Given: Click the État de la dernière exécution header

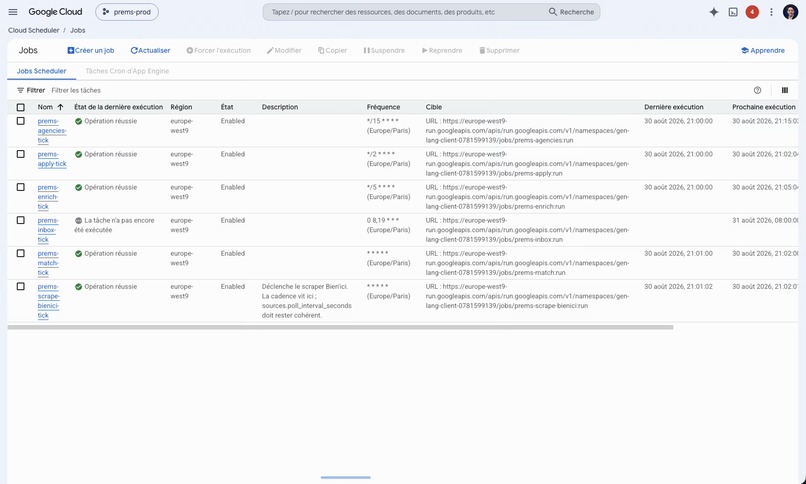Looking at the screenshot, I should 118,107.
